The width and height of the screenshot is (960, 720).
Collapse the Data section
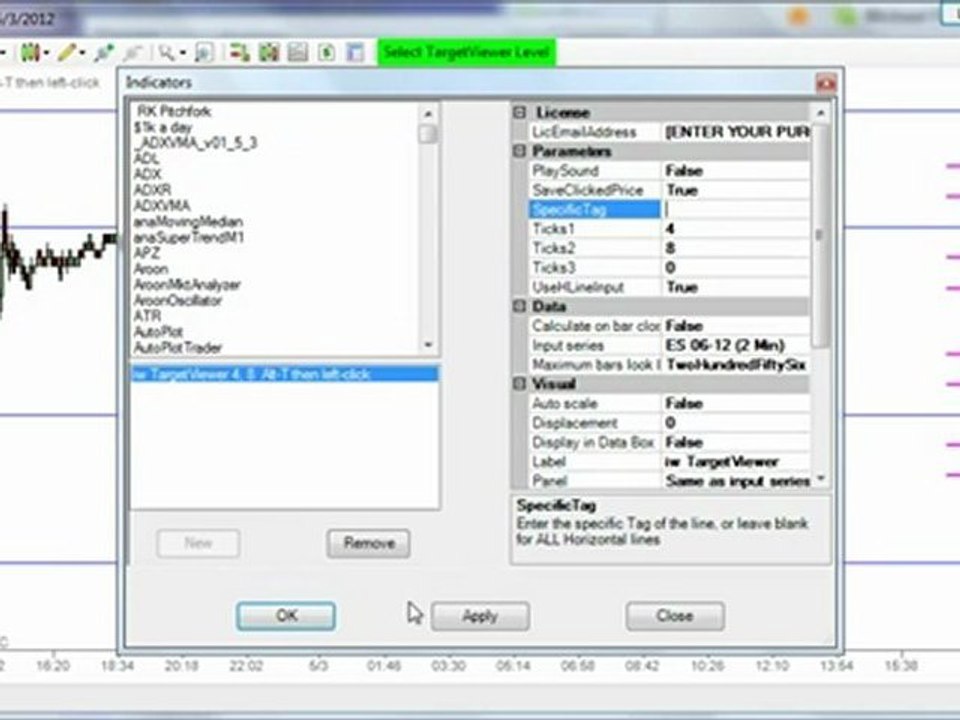point(520,306)
